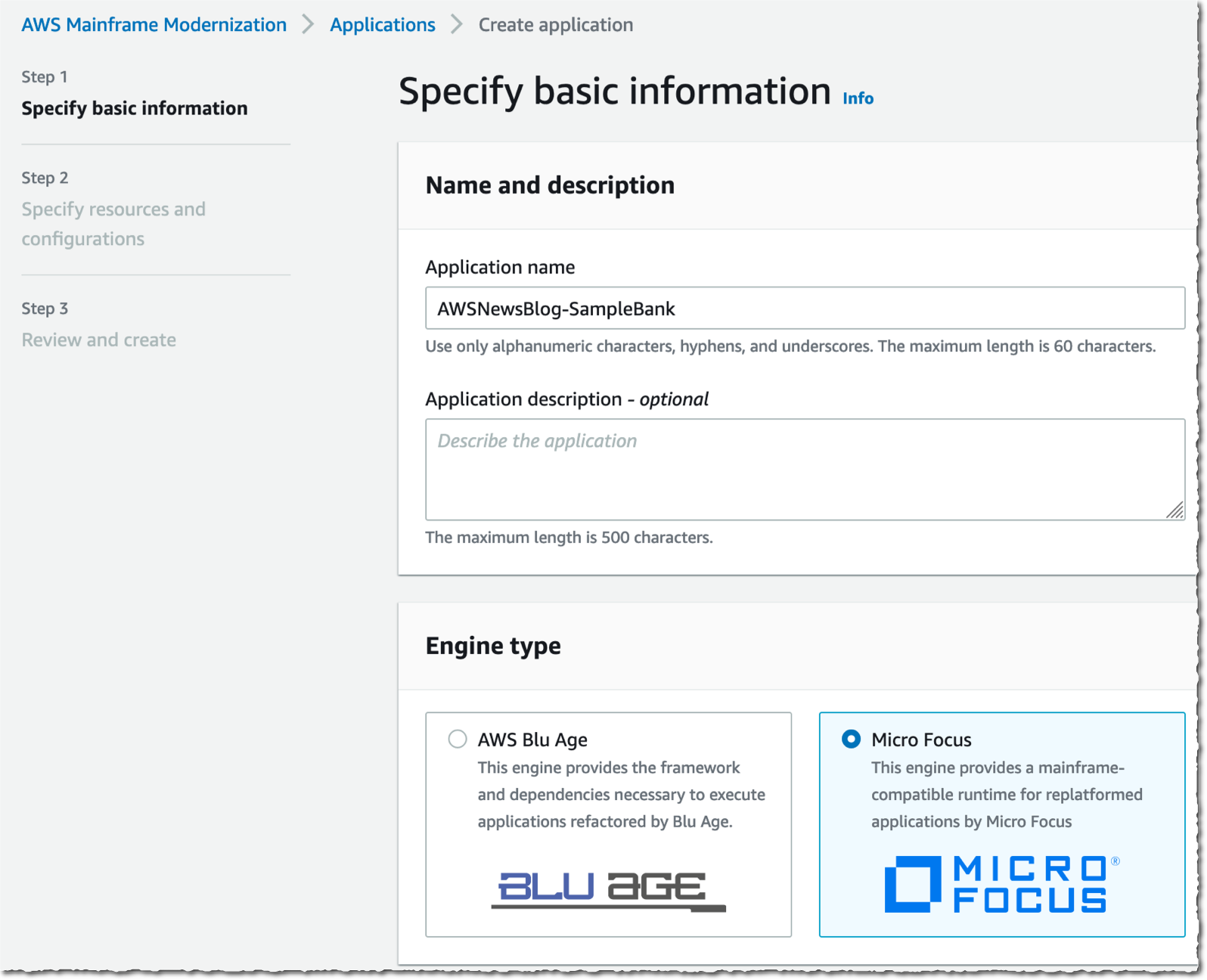Click the 'Application name' label

(x=500, y=267)
